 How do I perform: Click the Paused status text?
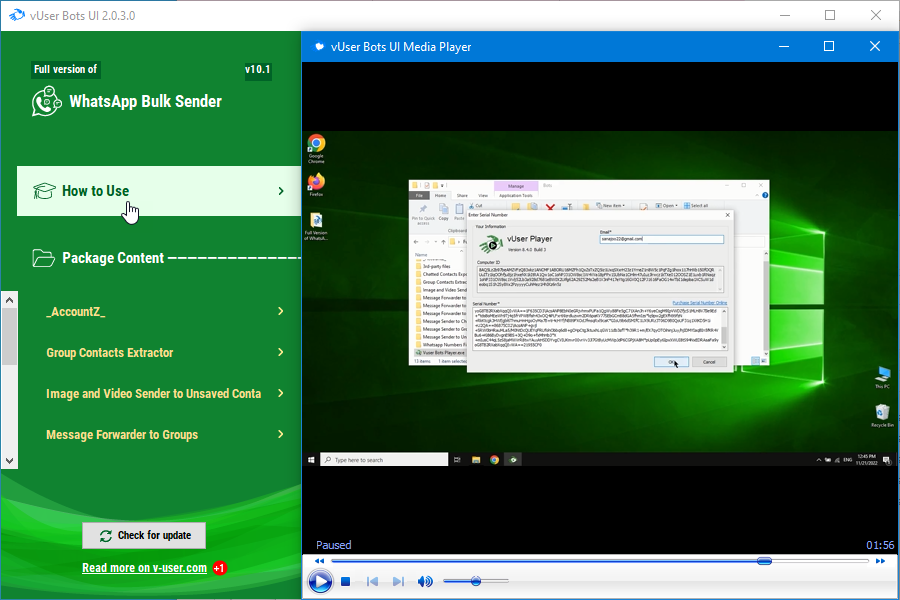tap(333, 545)
